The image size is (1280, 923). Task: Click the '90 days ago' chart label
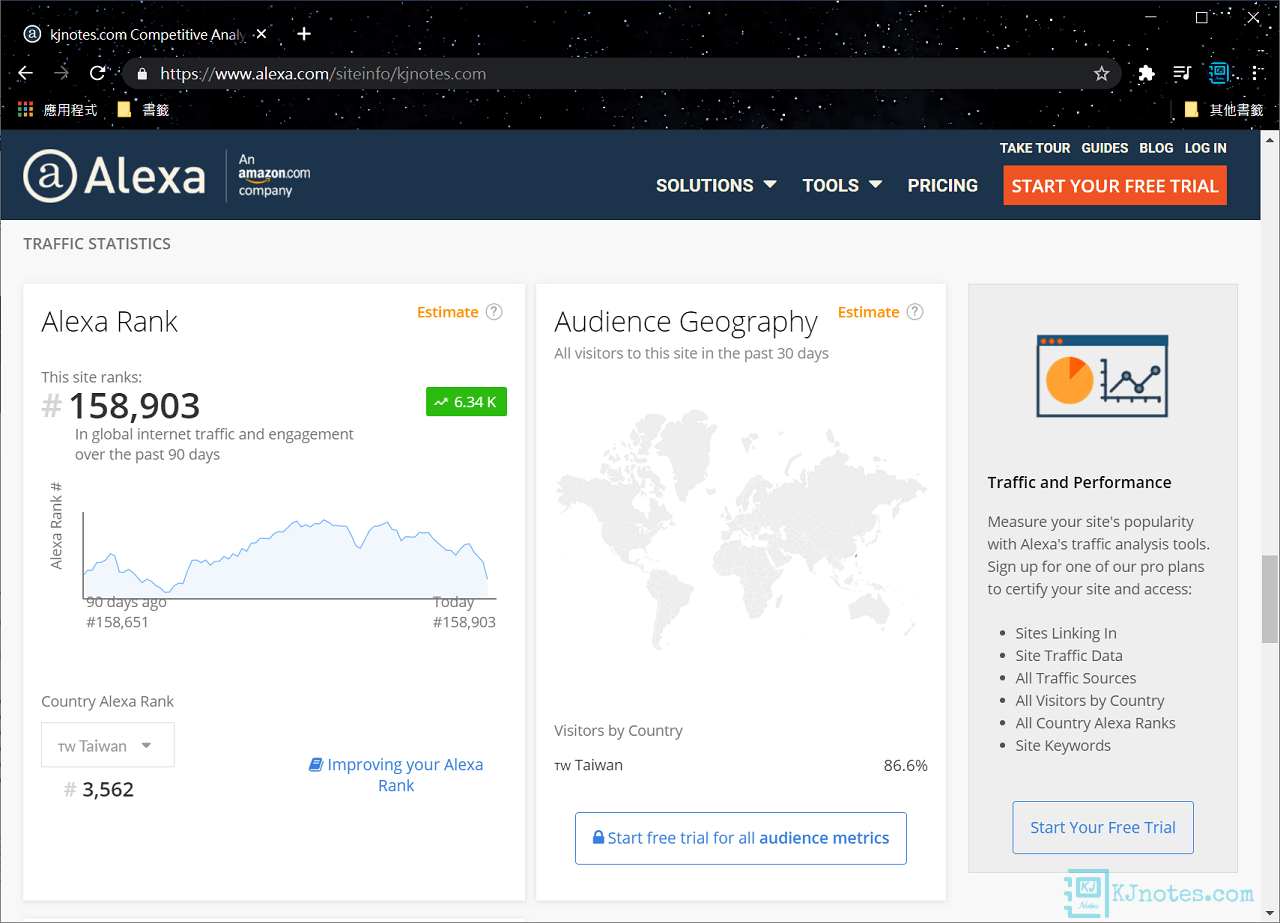126,602
